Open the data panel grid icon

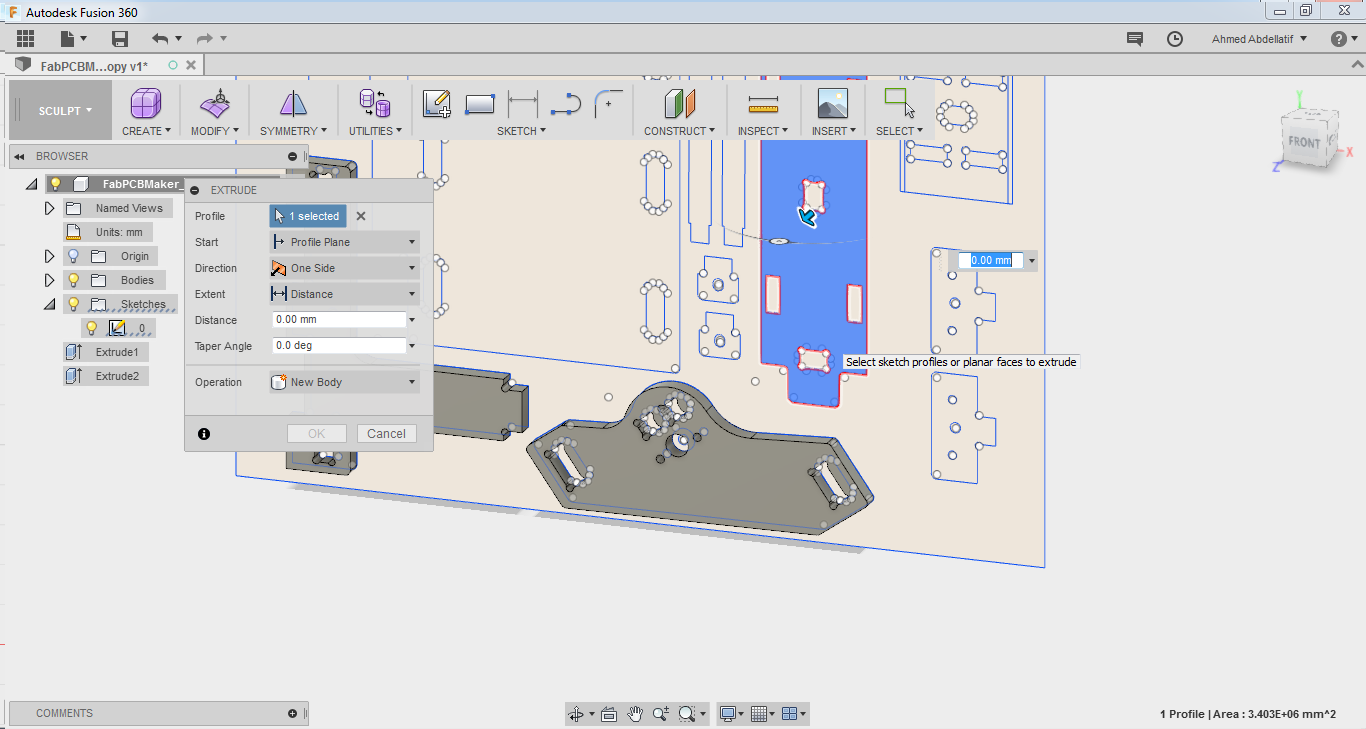tap(26, 39)
